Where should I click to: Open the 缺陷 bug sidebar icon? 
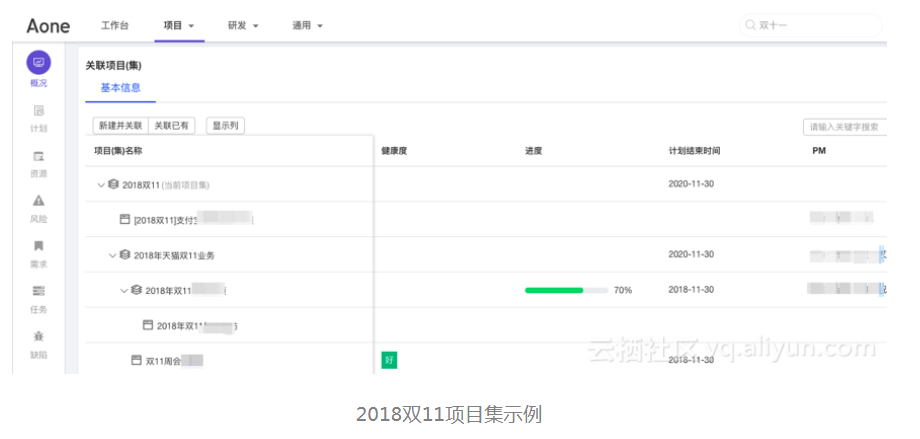tap(39, 336)
